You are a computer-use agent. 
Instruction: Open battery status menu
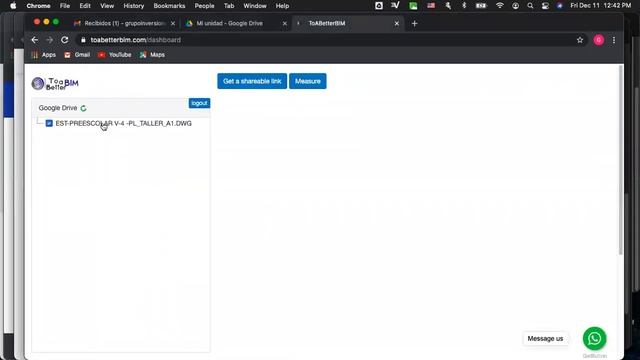click(482, 6)
